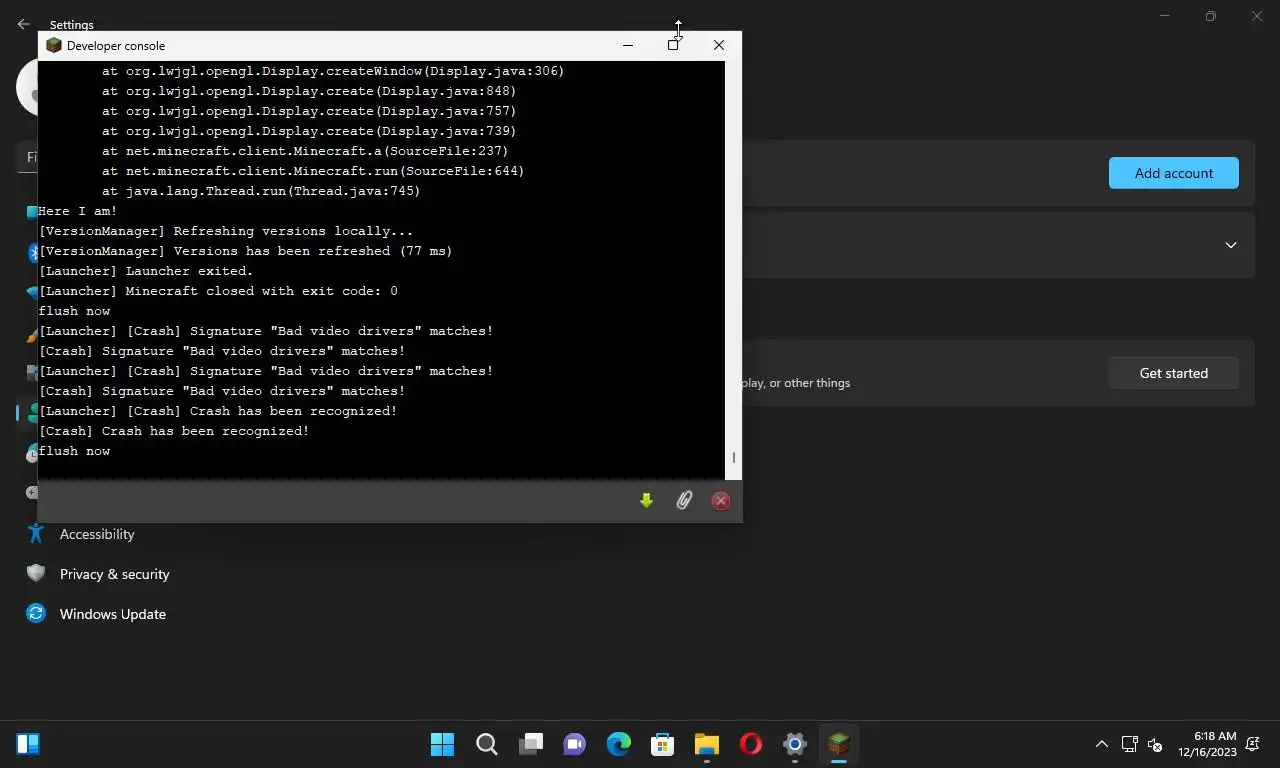The height and width of the screenshot is (768, 1280).
Task: Open the Windows Start menu
Action: tap(442, 744)
